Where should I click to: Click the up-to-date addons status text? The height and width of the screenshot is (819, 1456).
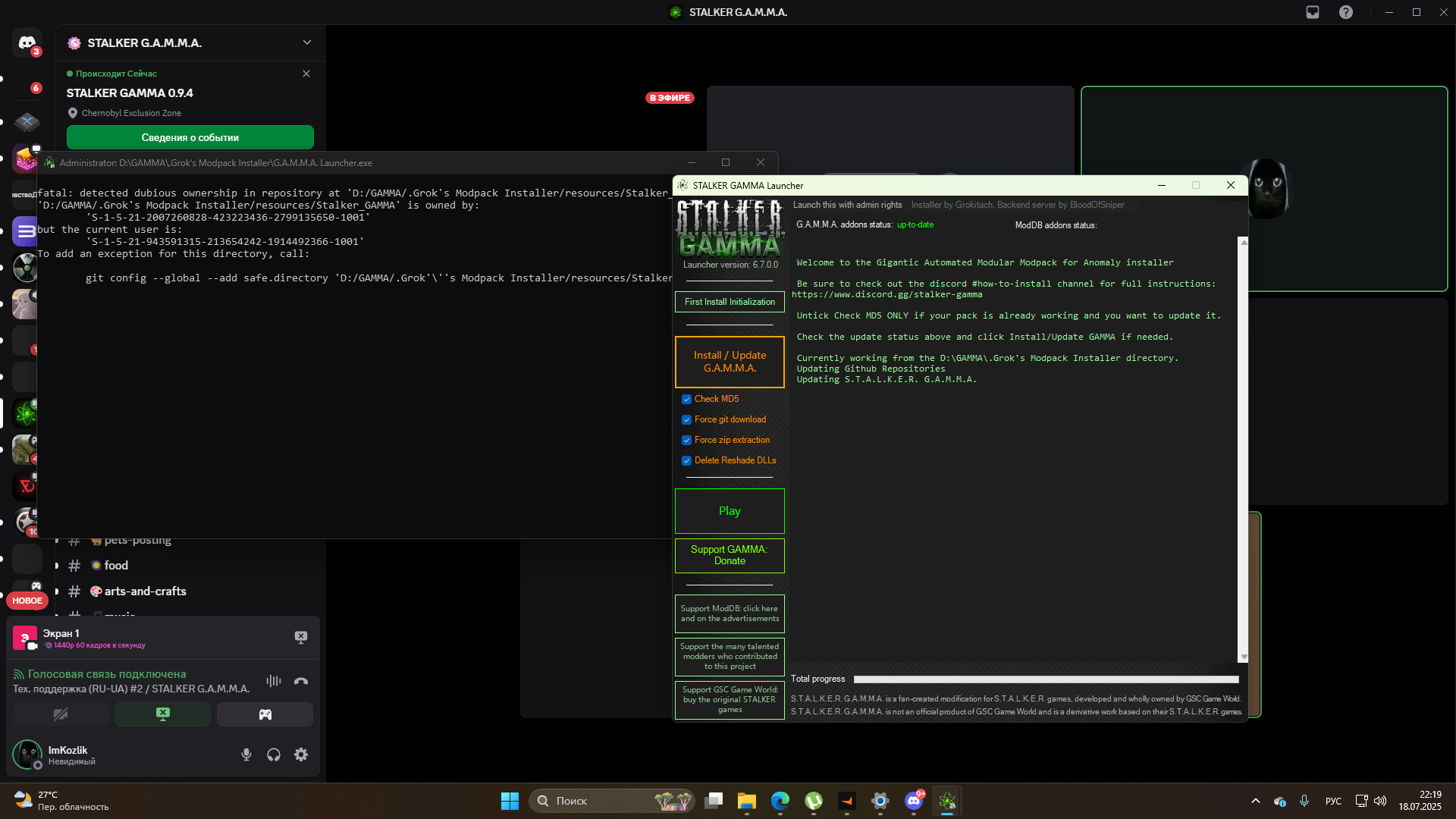915,225
